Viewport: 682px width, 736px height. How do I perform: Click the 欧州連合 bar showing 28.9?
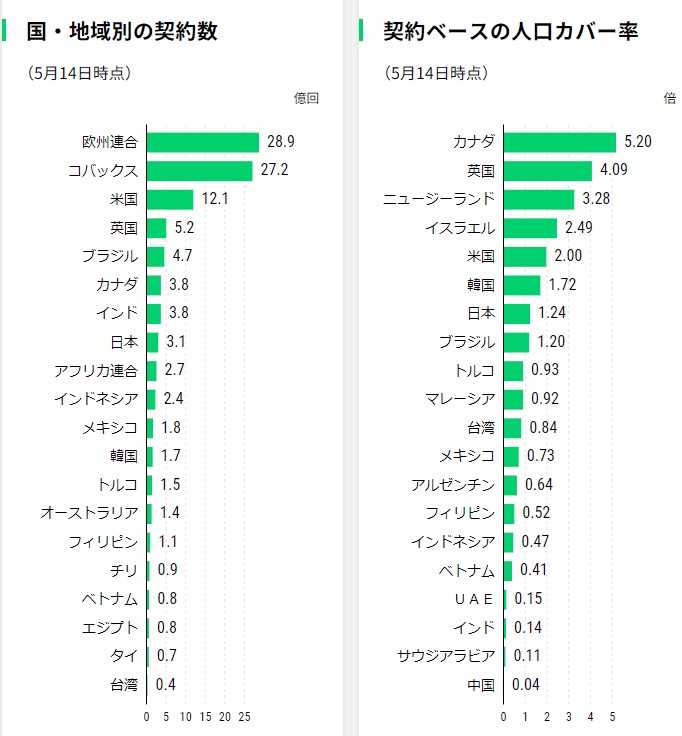click(x=203, y=142)
